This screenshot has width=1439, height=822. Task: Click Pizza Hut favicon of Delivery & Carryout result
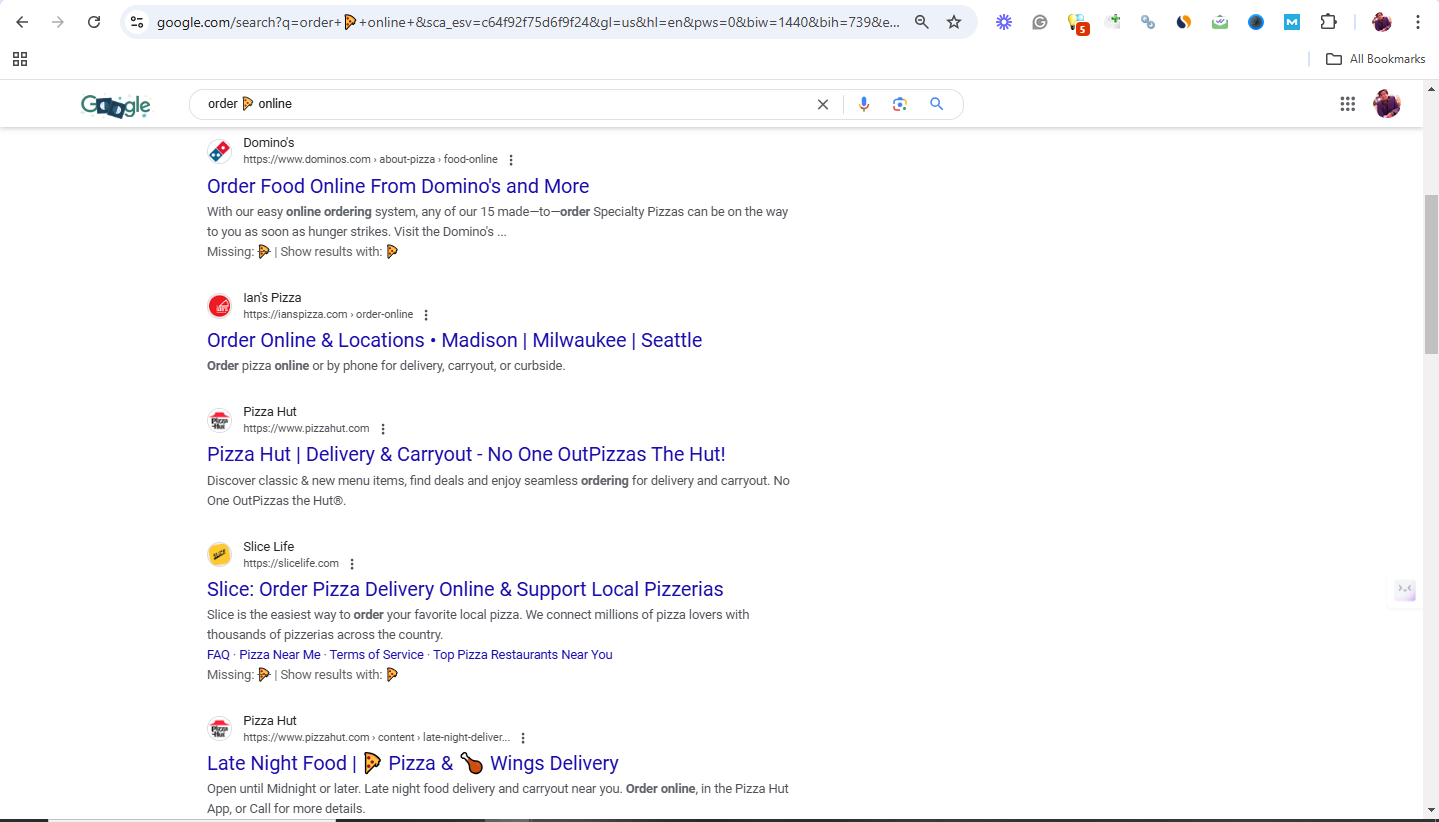pyautogui.click(x=219, y=420)
